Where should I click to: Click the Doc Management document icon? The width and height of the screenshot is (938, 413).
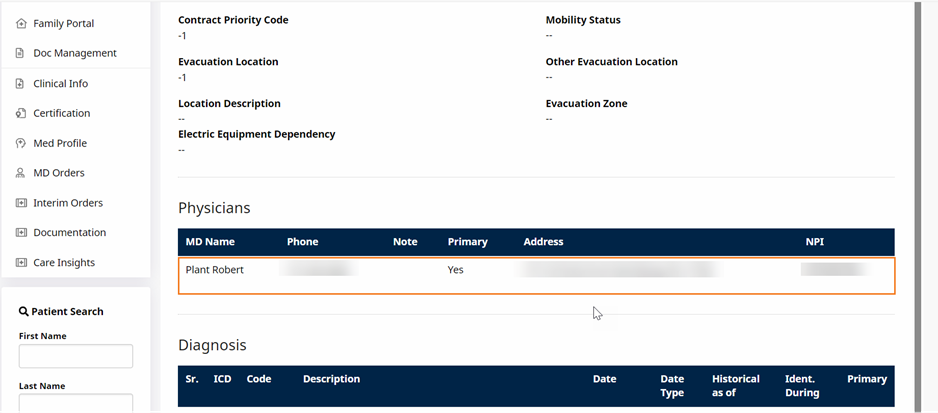point(20,53)
